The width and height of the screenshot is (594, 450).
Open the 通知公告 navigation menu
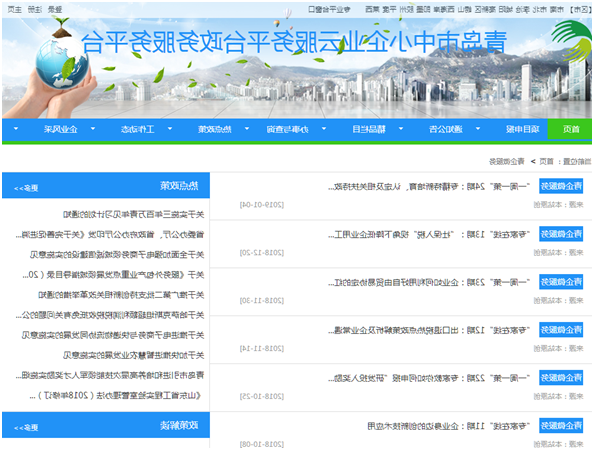(445, 129)
